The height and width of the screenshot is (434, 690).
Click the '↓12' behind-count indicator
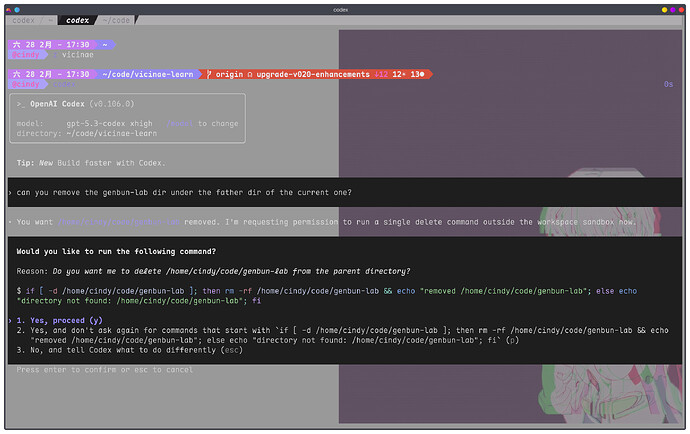pos(381,74)
